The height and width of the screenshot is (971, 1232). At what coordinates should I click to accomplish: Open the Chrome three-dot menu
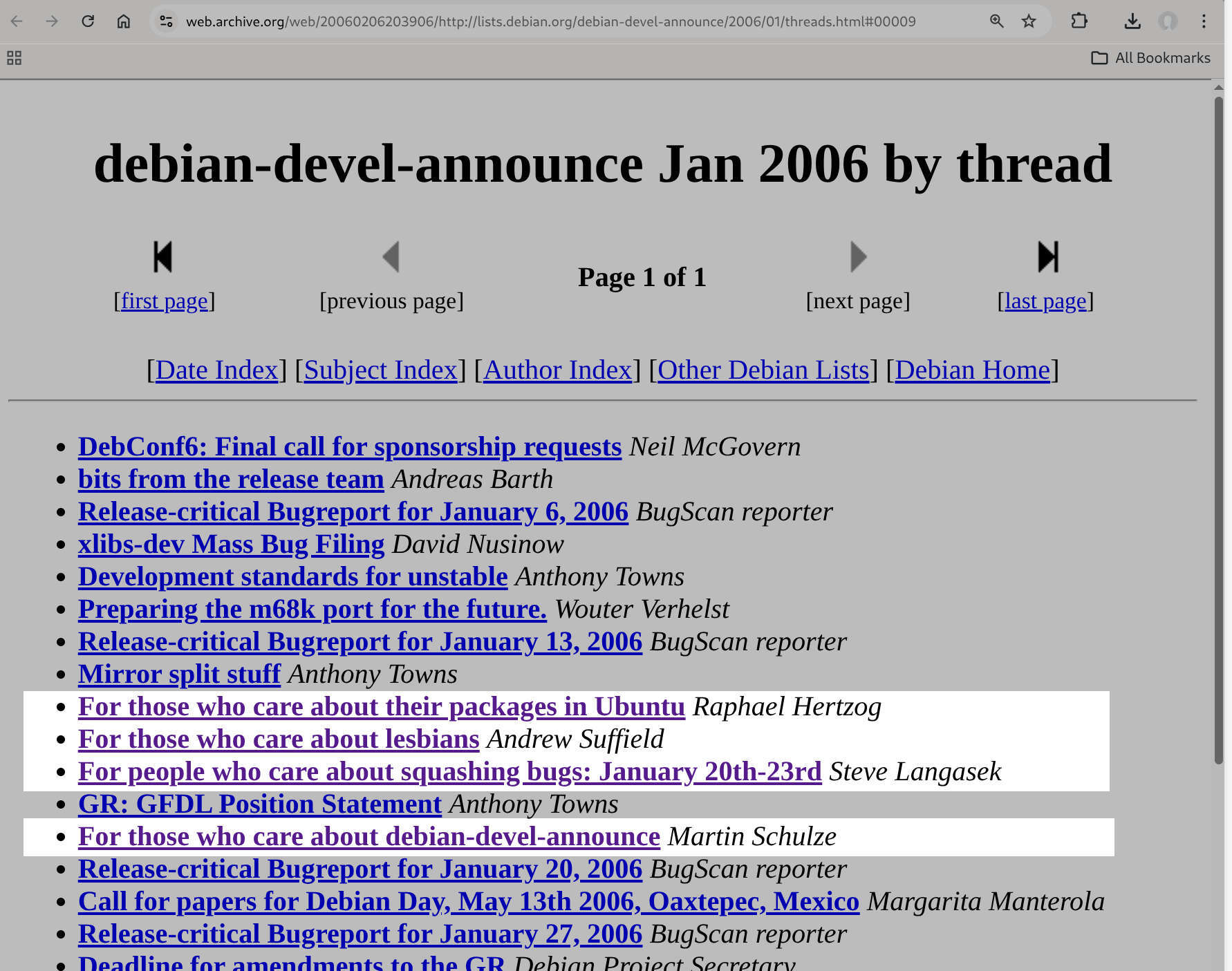click(1204, 21)
